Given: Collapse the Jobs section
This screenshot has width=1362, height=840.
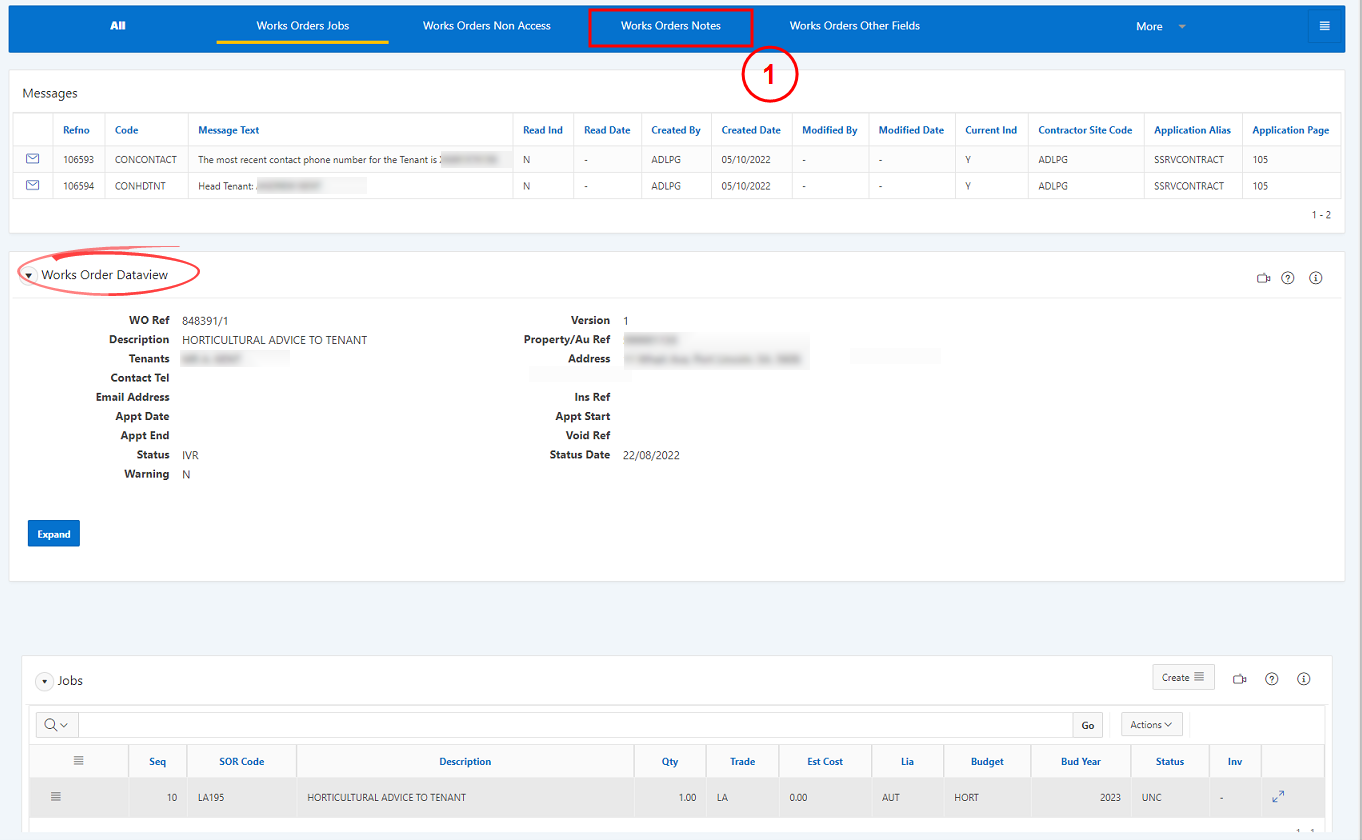Looking at the screenshot, I should [44, 681].
